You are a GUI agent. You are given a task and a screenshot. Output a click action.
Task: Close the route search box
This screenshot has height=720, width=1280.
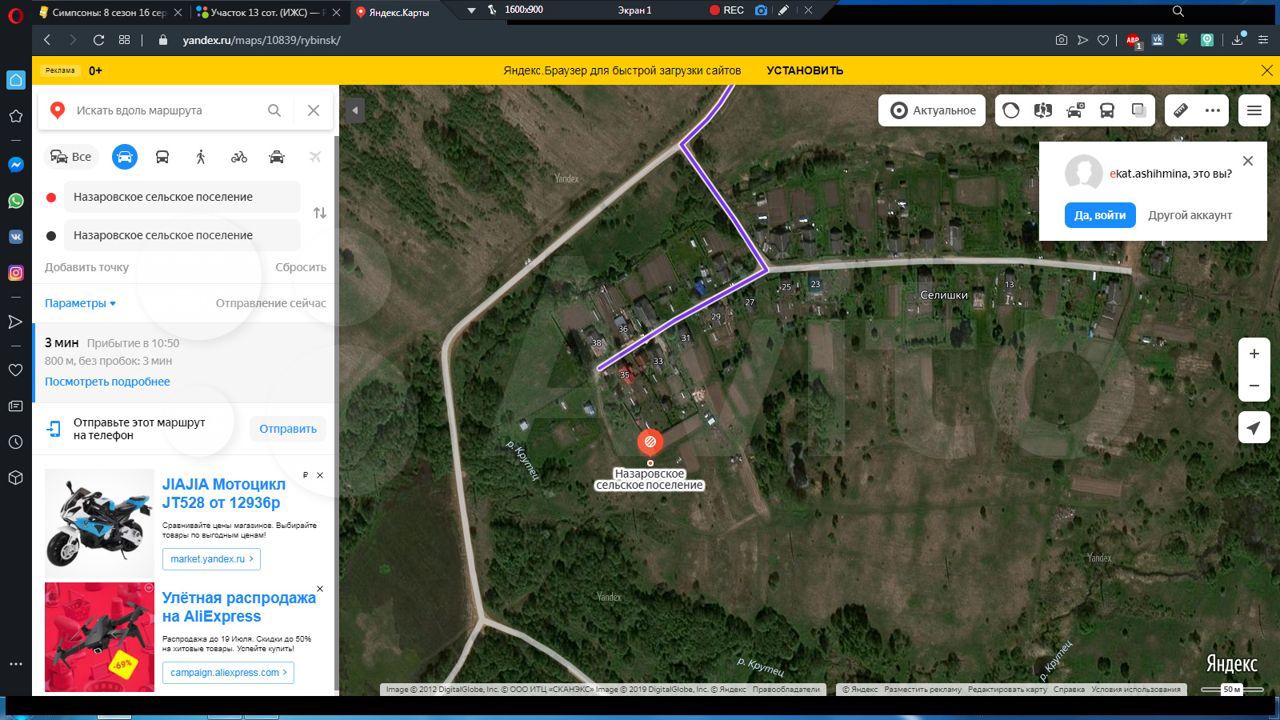313,110
